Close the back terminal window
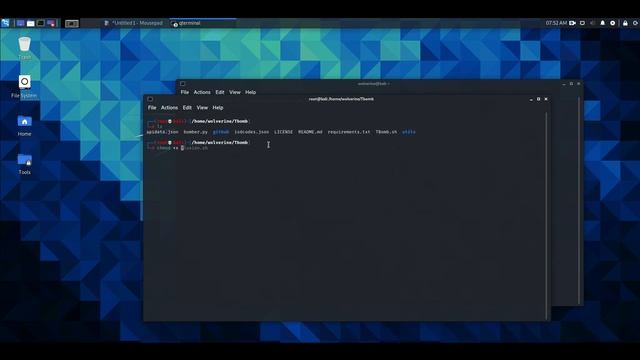This screenshot has width=640, height=360. point(579,84)
